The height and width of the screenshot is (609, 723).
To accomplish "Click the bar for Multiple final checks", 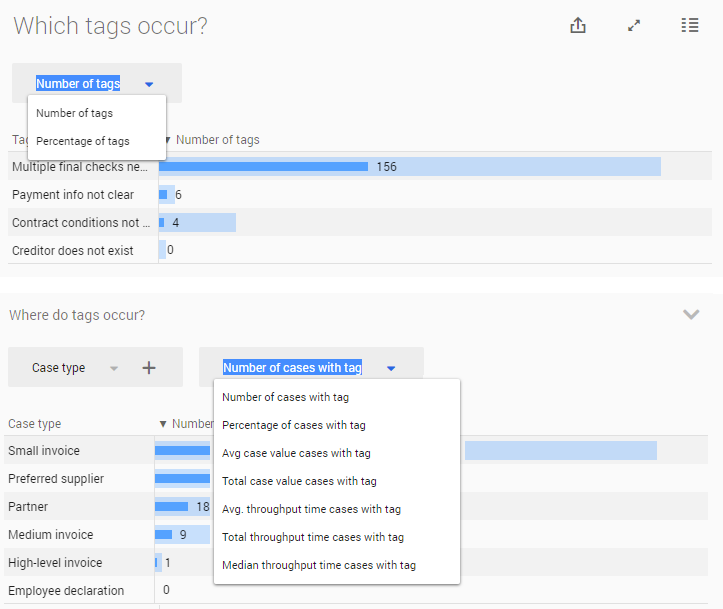I will tap(265, 167).
